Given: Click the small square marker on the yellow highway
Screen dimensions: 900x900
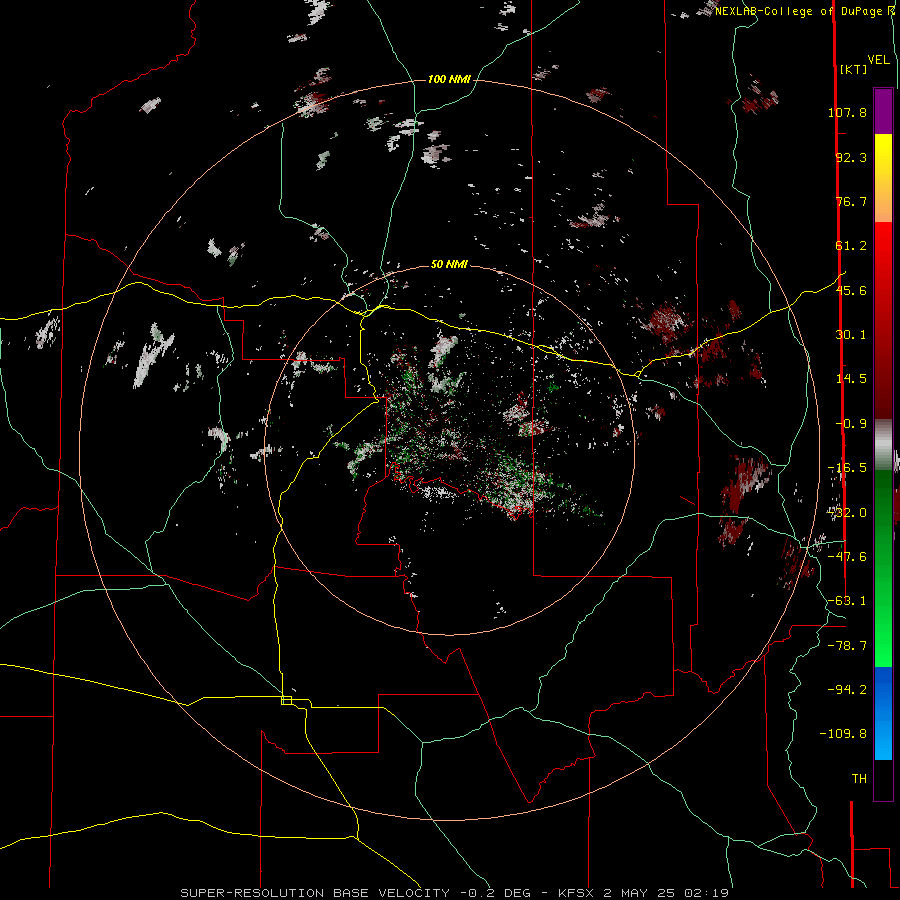Looking at the screenshot, I should (x=286, y=700).
